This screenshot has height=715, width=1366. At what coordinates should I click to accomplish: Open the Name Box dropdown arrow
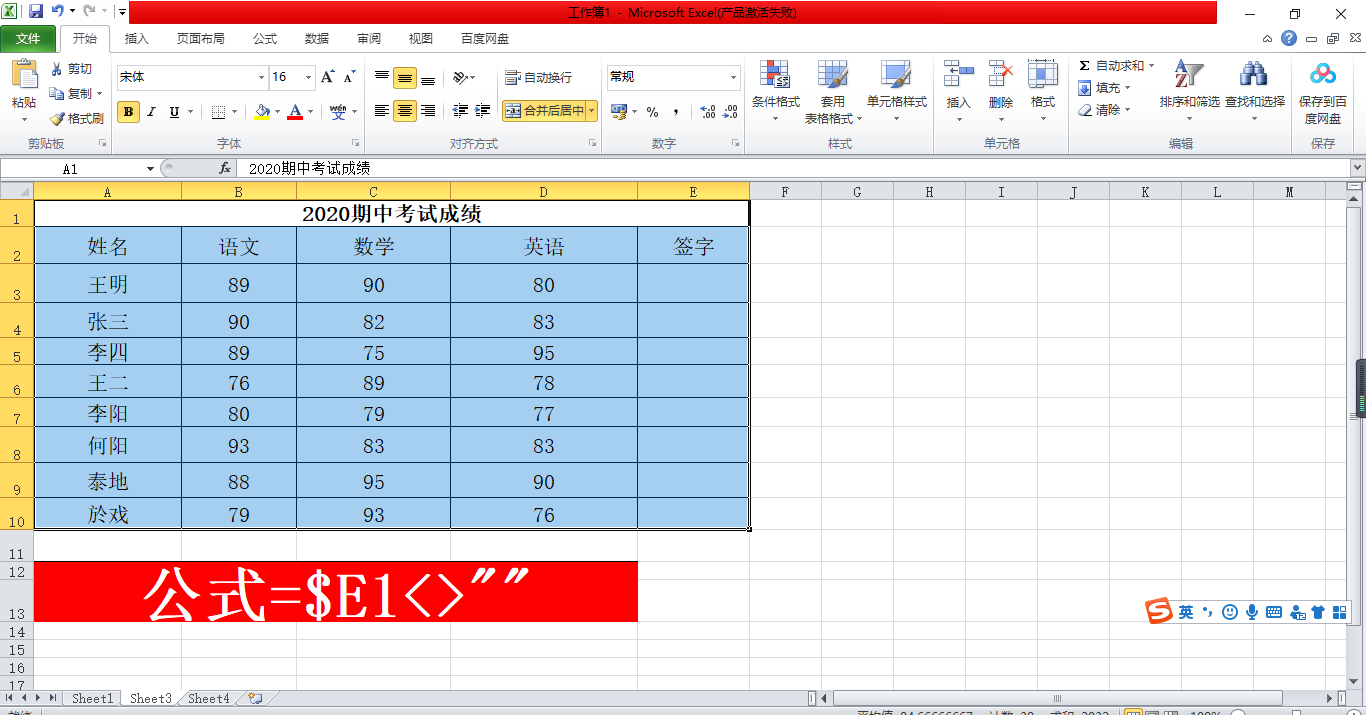click(x=151, y=169)
